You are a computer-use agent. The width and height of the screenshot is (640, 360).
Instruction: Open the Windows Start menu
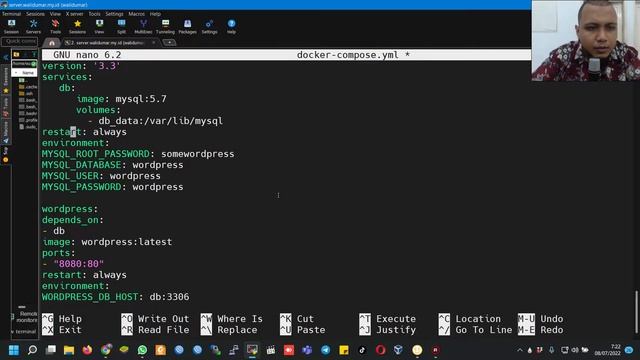click(13, 350)
